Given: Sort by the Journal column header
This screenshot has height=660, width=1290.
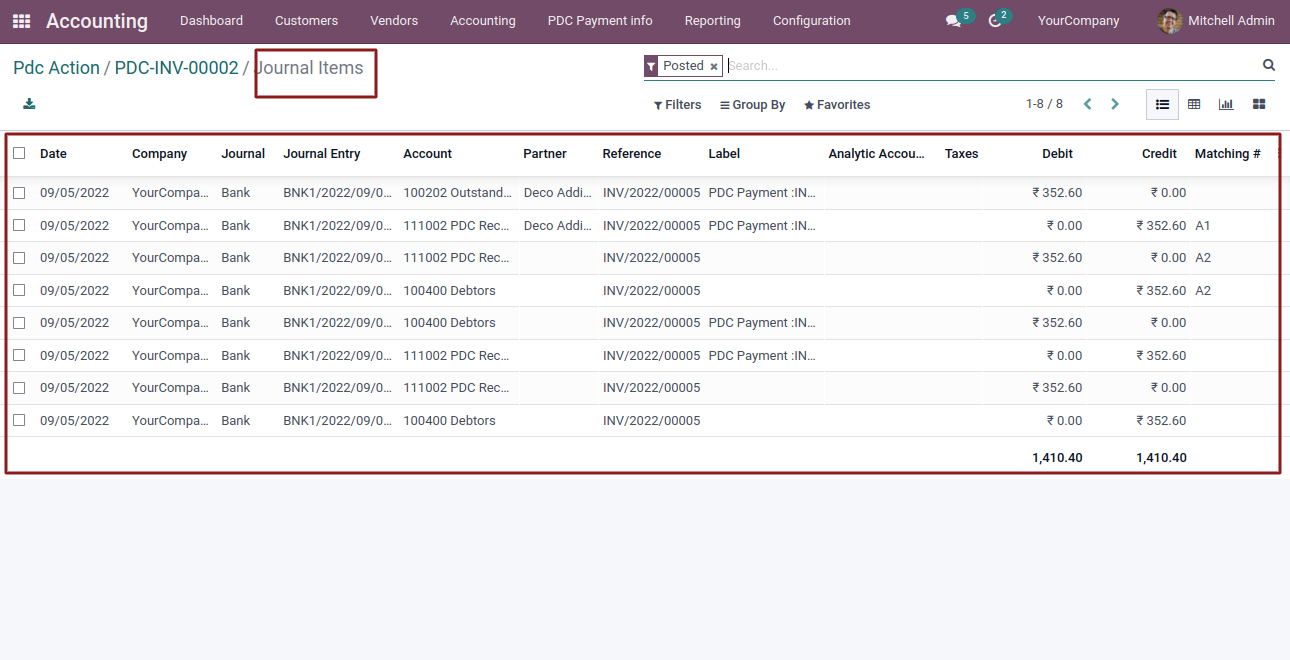Looking at the screenshot, I should (x=243, y=154).
